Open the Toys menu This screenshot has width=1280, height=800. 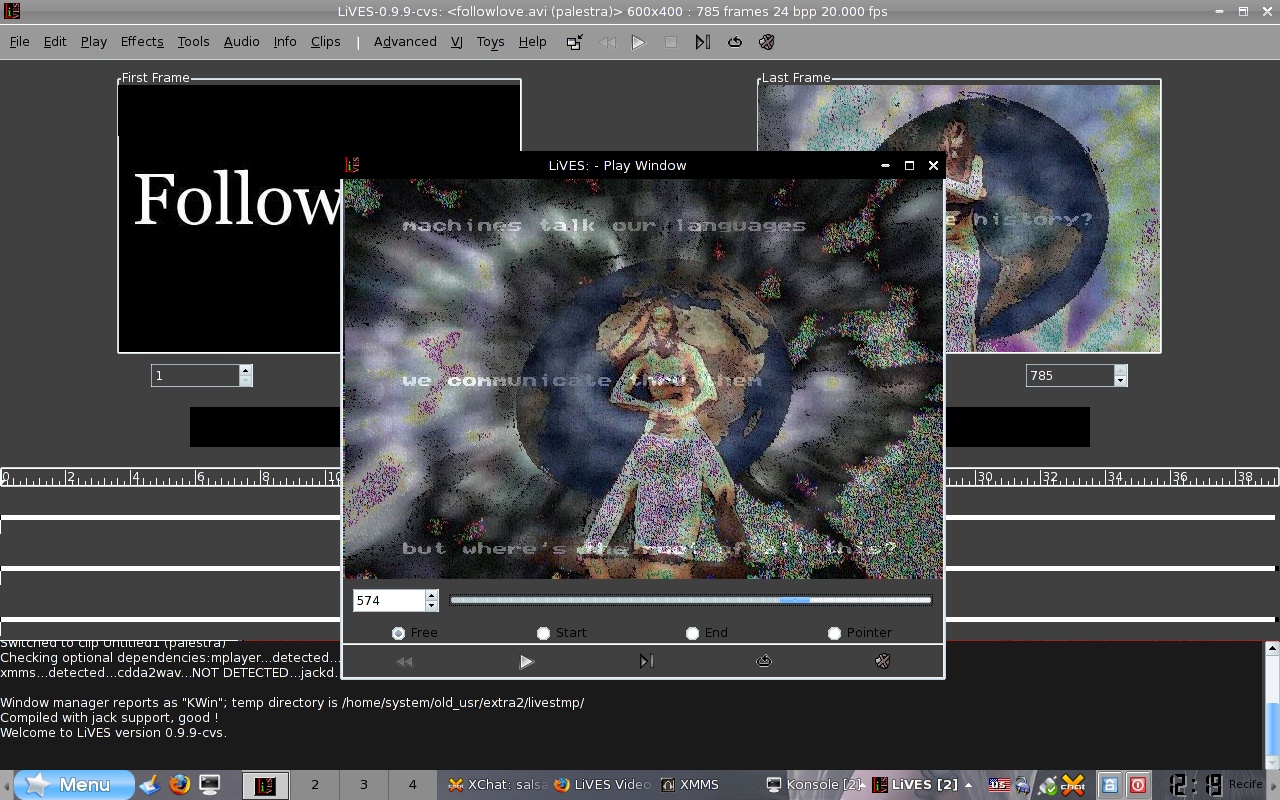pos(490,42)
